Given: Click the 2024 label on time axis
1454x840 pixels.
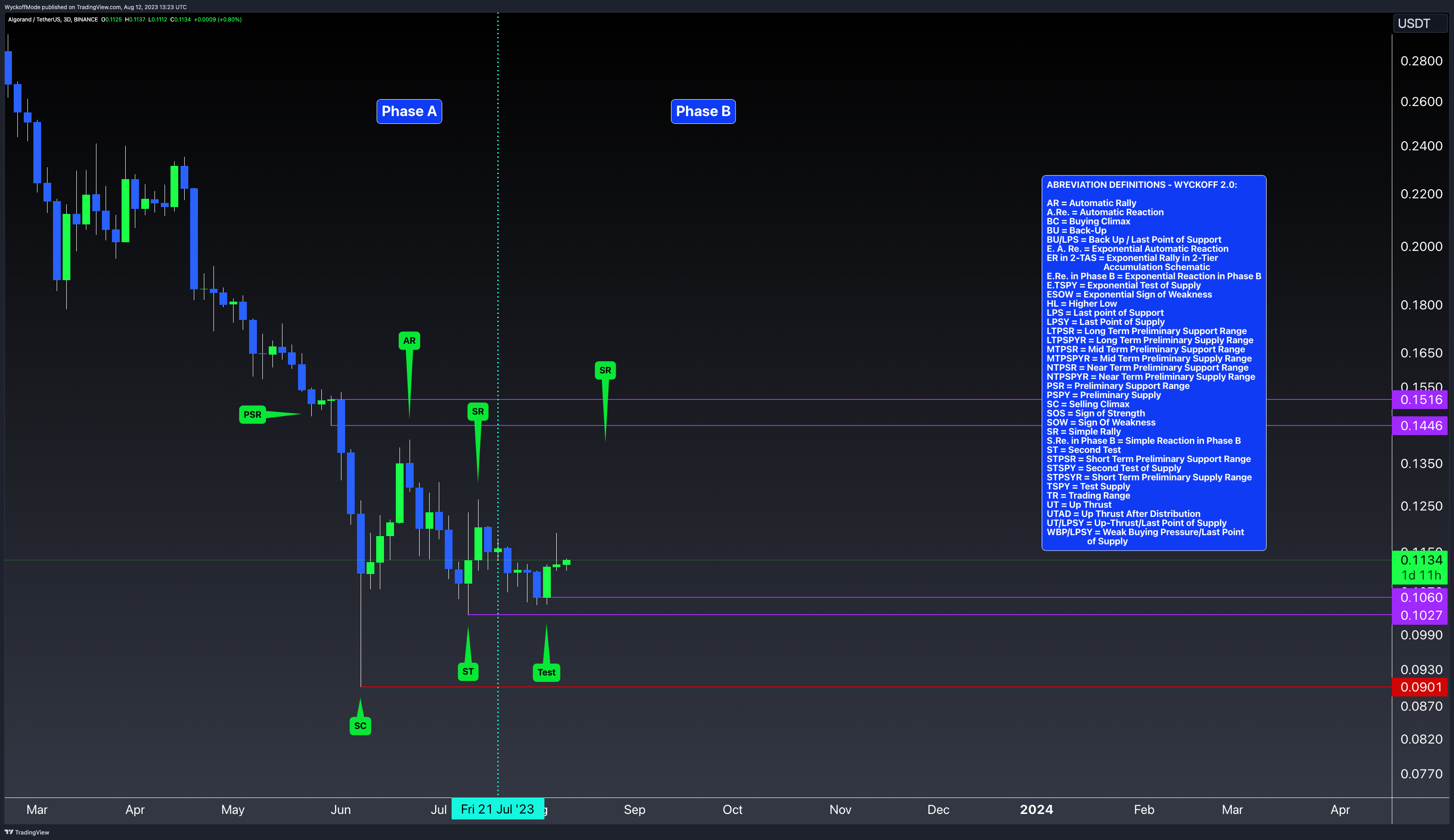Looking at the screenshot, I should 1036,809.
